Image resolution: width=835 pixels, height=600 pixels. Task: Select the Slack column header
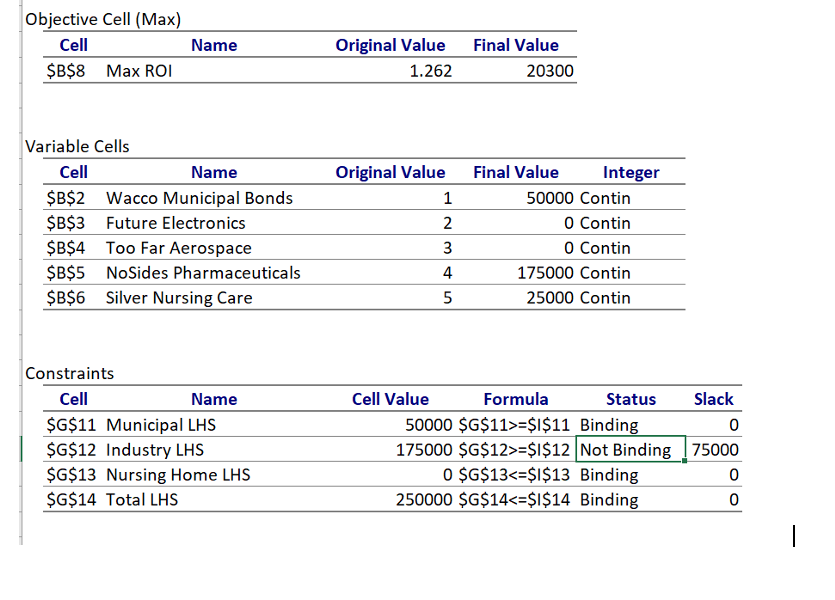(x=713, y=399)
